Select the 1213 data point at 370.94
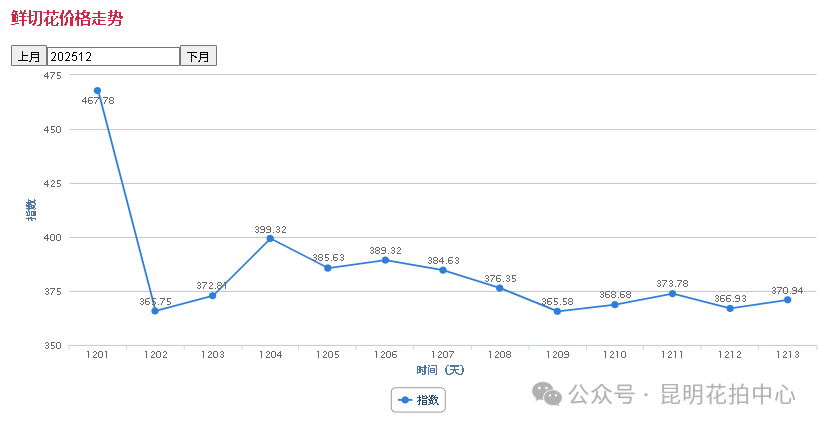This screenshot has width=822, height=427. click(x=787, y=300)
